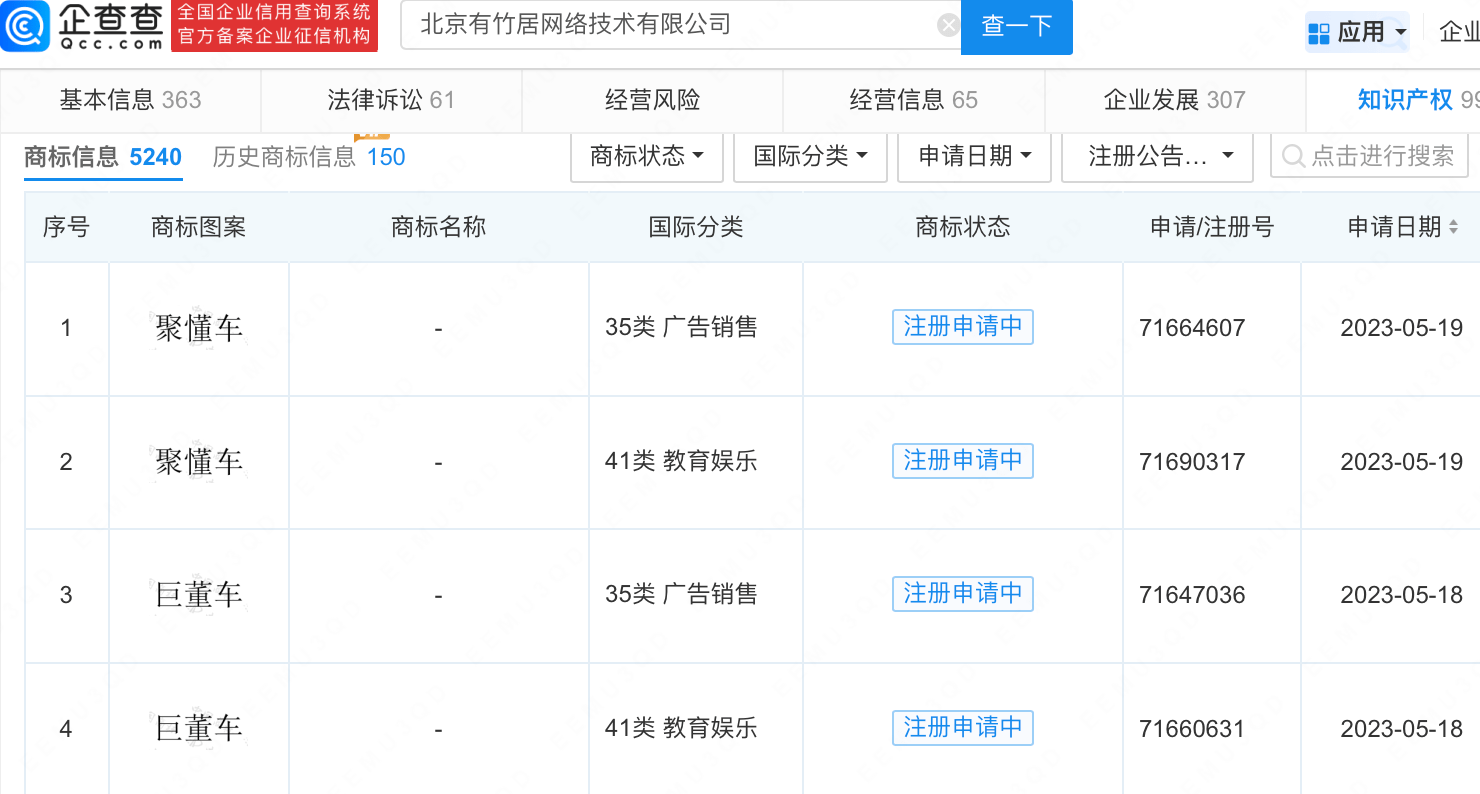The height and width of the screenshot is (794, 1480).
Task: Click 注册申请中 status tag in row 4
Action: (x=962, y=728)
